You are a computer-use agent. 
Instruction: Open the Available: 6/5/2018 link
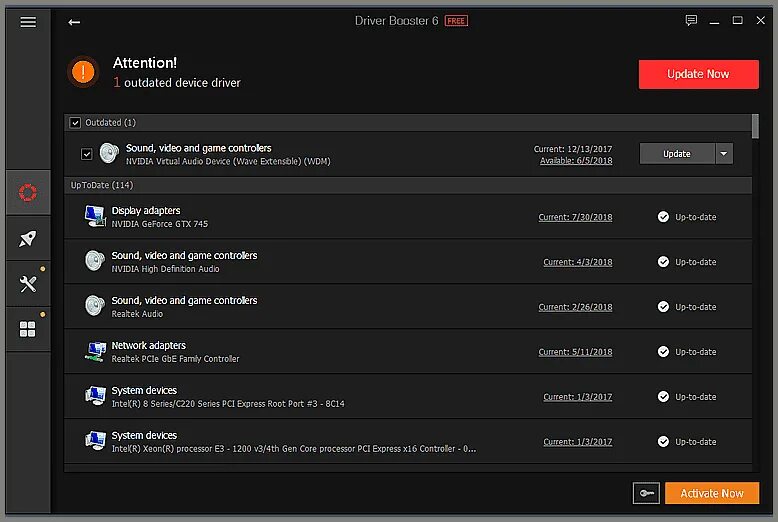point(576,161)
